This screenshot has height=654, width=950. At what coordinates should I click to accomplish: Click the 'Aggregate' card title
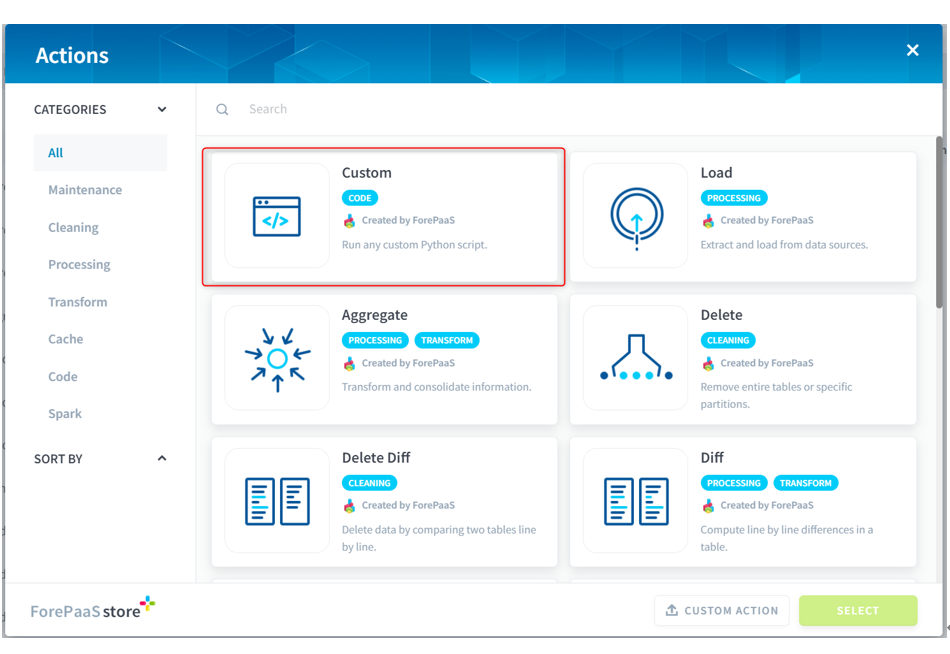click(x=374, y=315)
